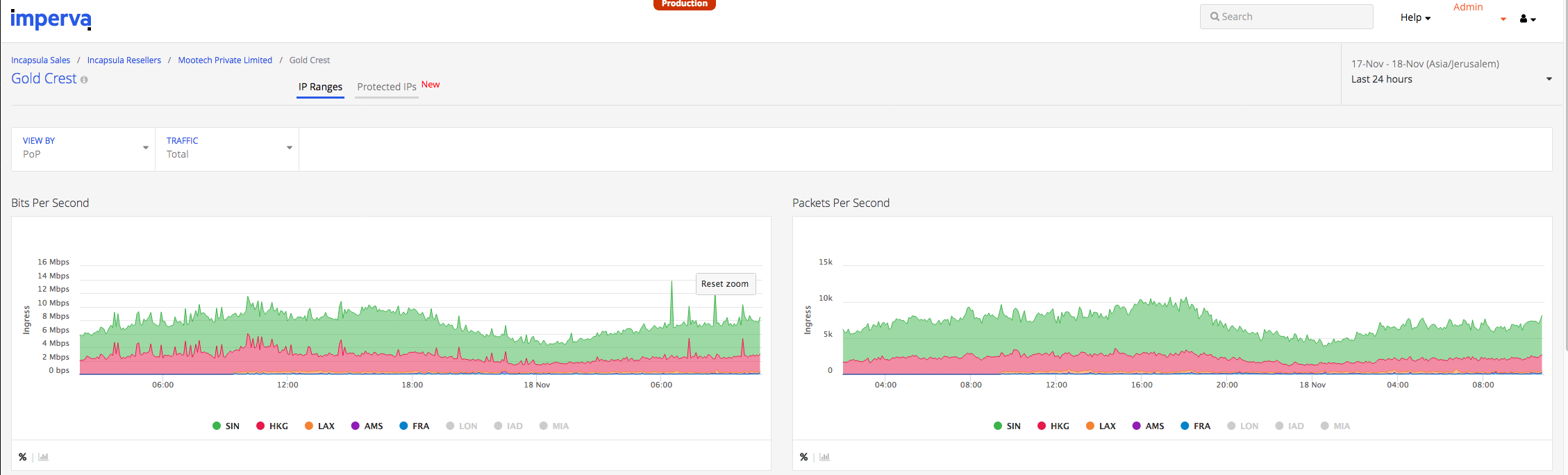Click the 15k axis label
This screenshot has height=475, width=1568.
coord(826,262)
